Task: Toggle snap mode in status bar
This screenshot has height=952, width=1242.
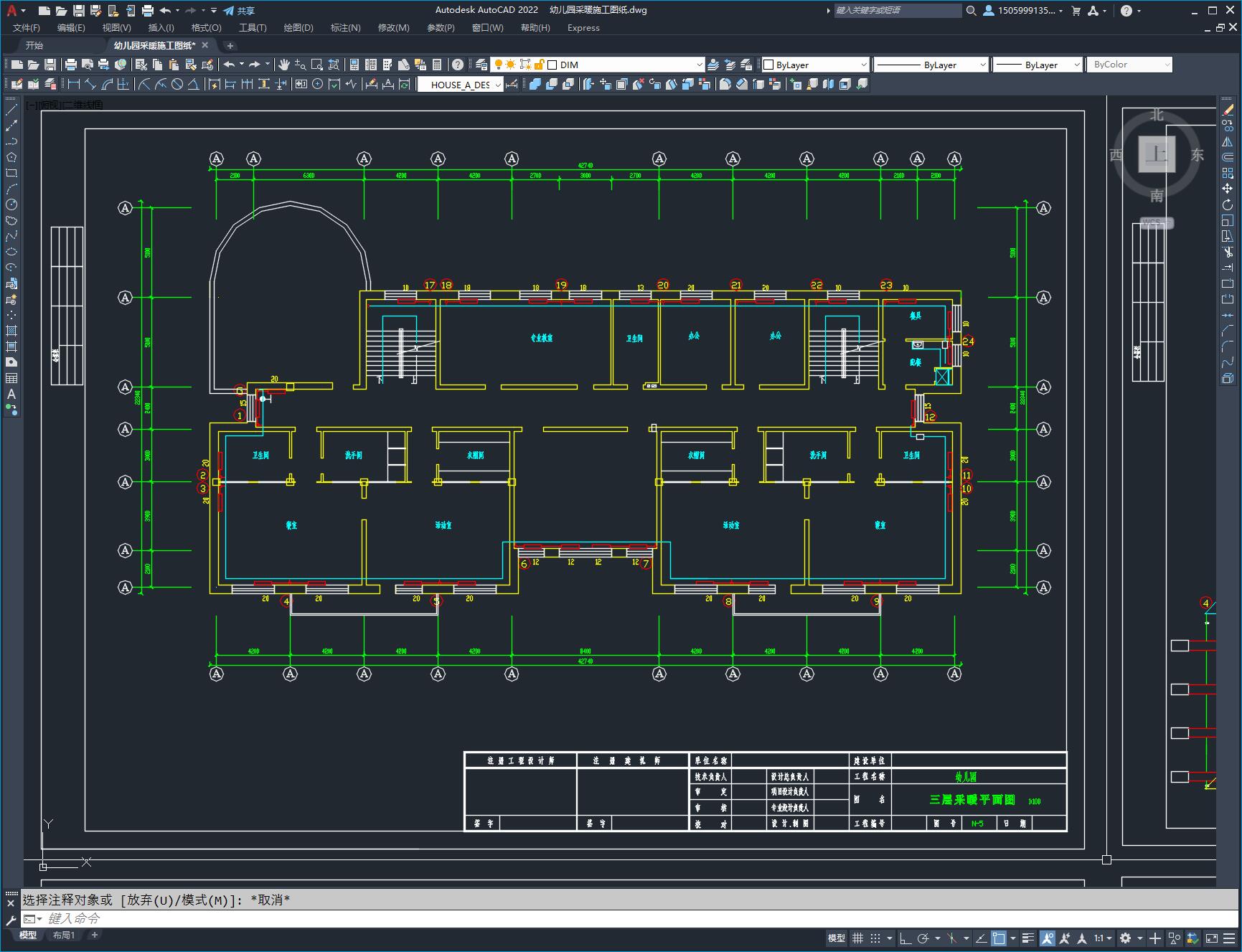Action: point(875,938)
